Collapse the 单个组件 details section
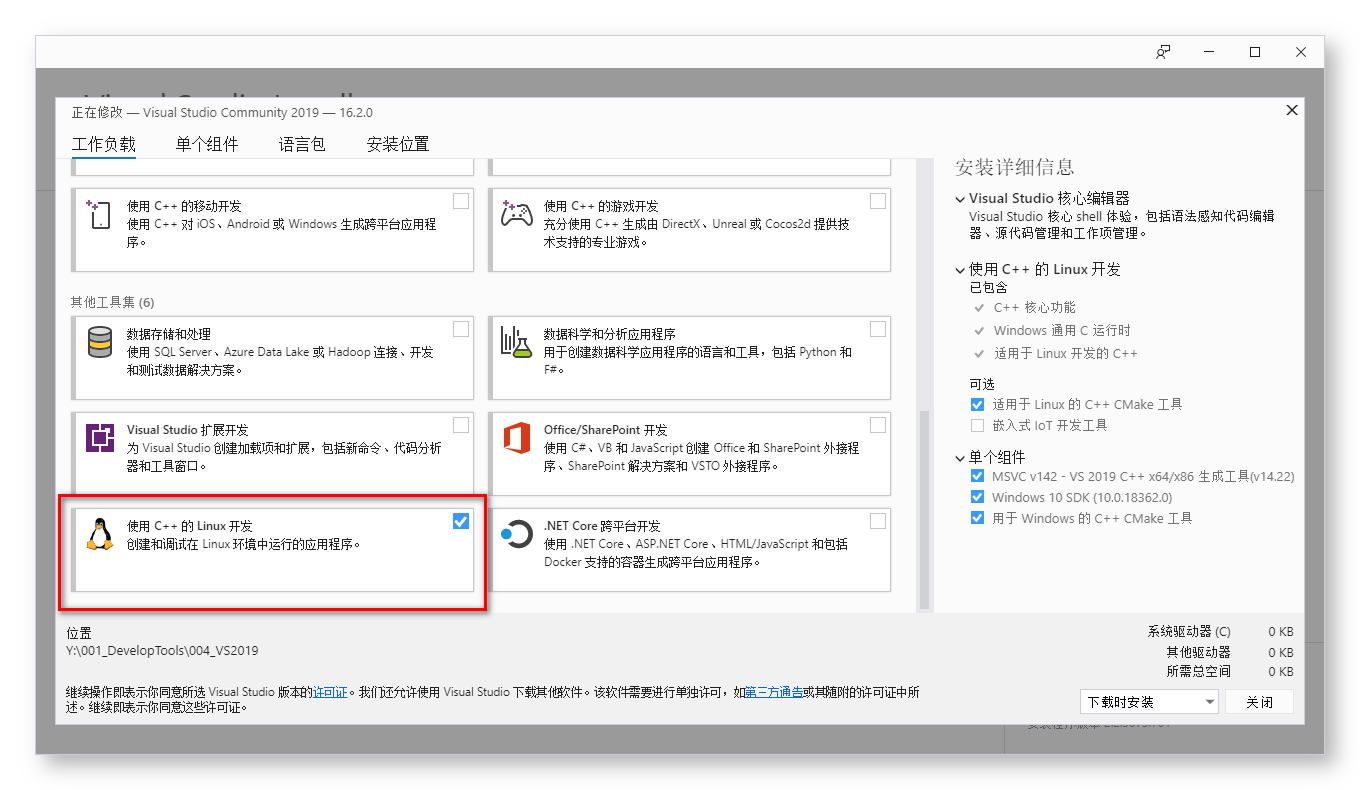 click(959, 457)
